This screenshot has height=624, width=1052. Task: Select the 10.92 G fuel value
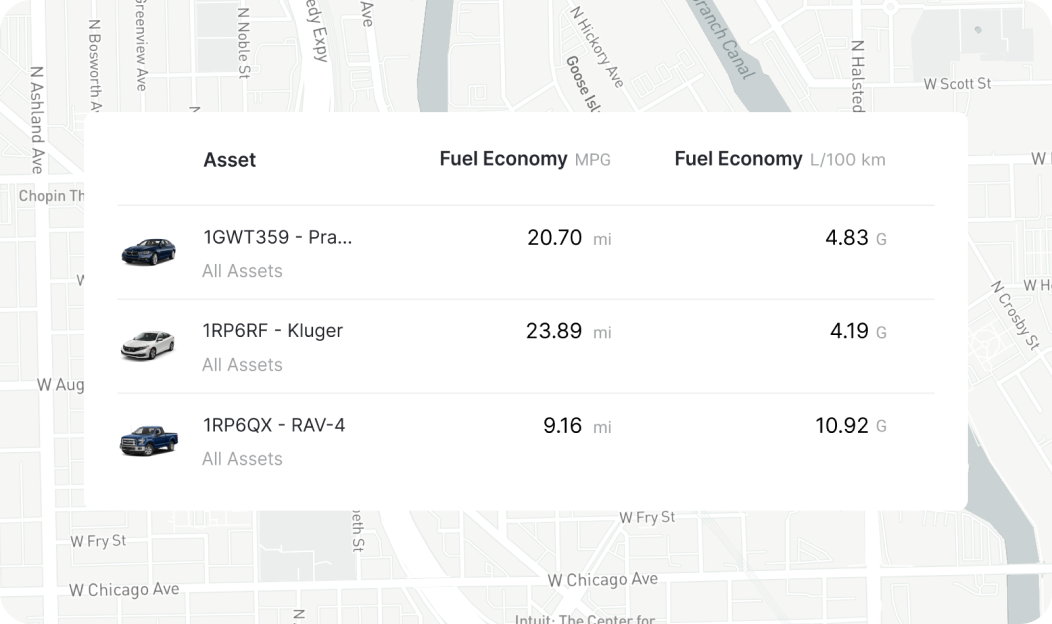coord(851,426)
